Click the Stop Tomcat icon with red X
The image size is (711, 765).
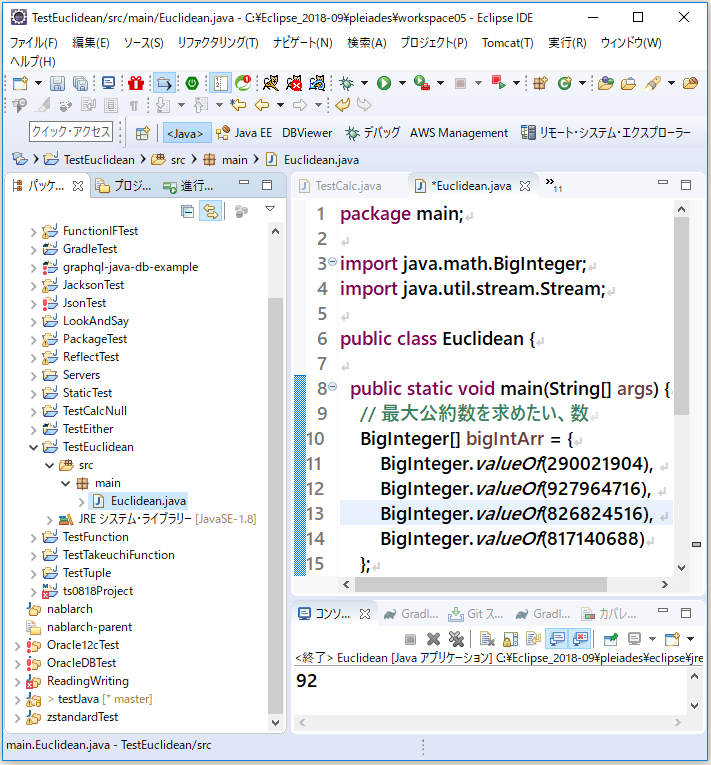pos(294,83)
